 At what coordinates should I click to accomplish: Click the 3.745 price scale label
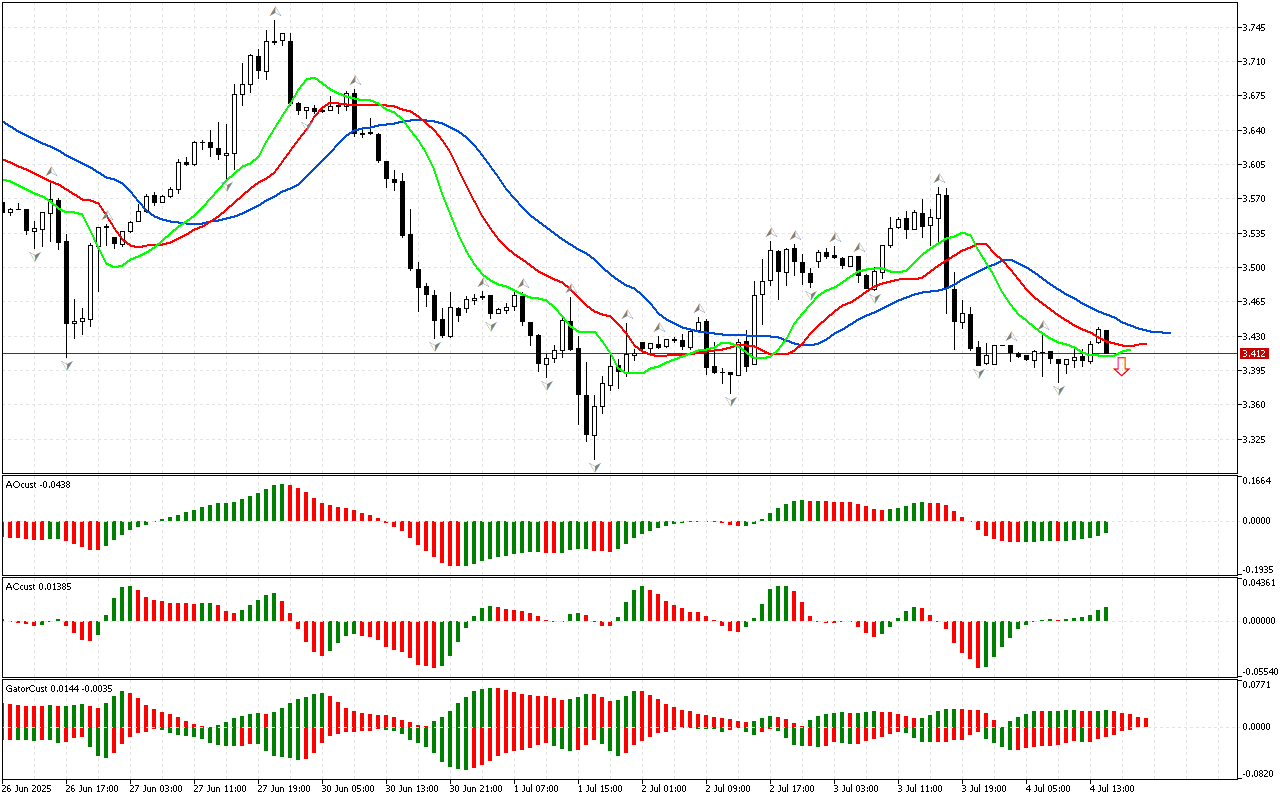click(1252, 27)
